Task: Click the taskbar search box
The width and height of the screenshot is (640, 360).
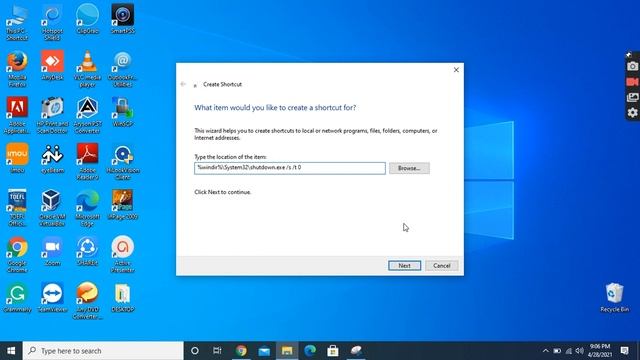Action: click(x=103, y=351)
